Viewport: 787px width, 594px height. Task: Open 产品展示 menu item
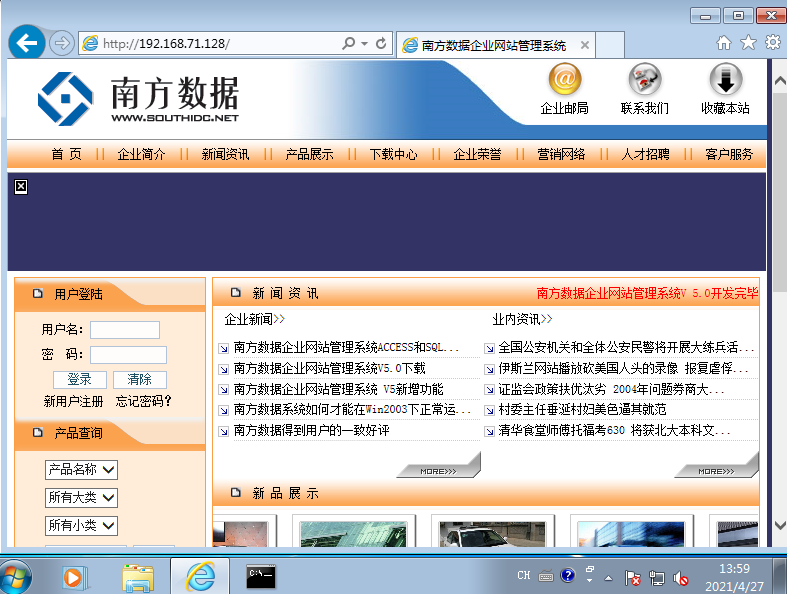point(309,154)
